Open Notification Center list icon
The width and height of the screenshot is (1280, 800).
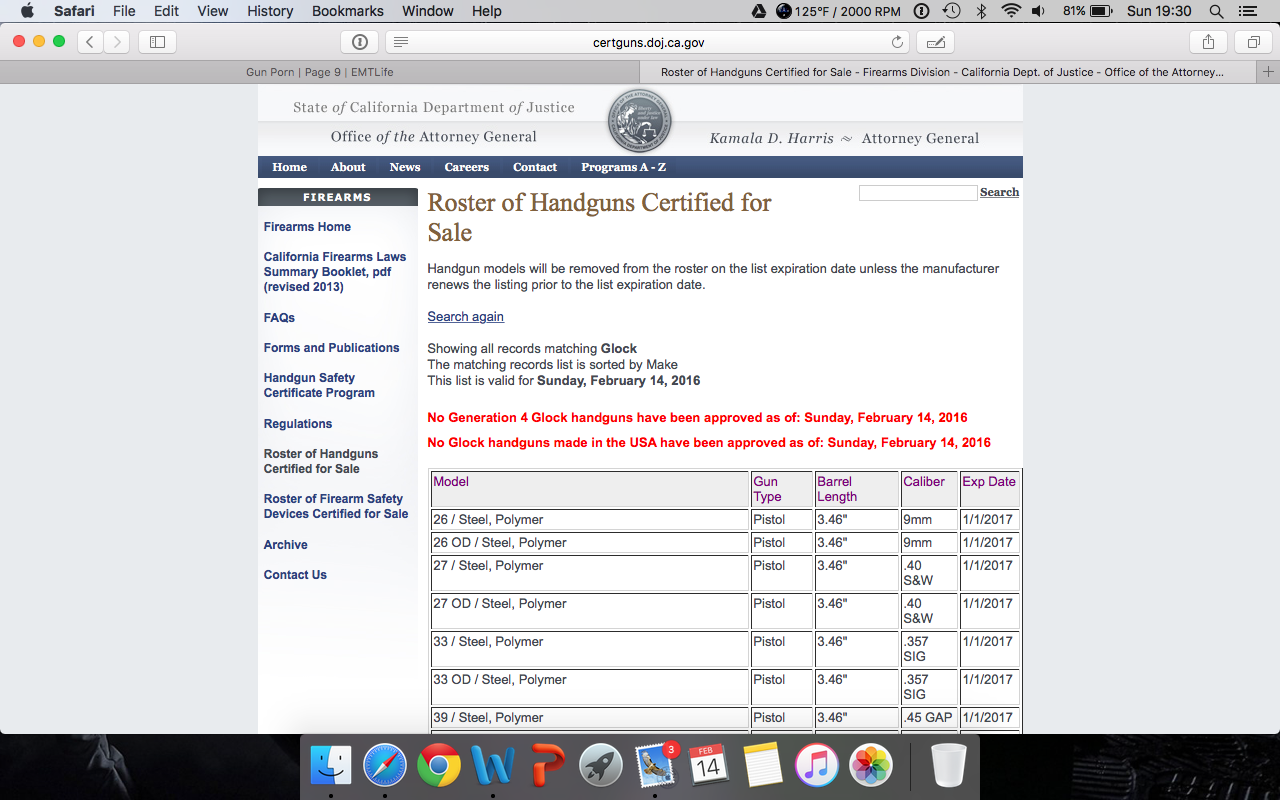(x=1247, y=11)
